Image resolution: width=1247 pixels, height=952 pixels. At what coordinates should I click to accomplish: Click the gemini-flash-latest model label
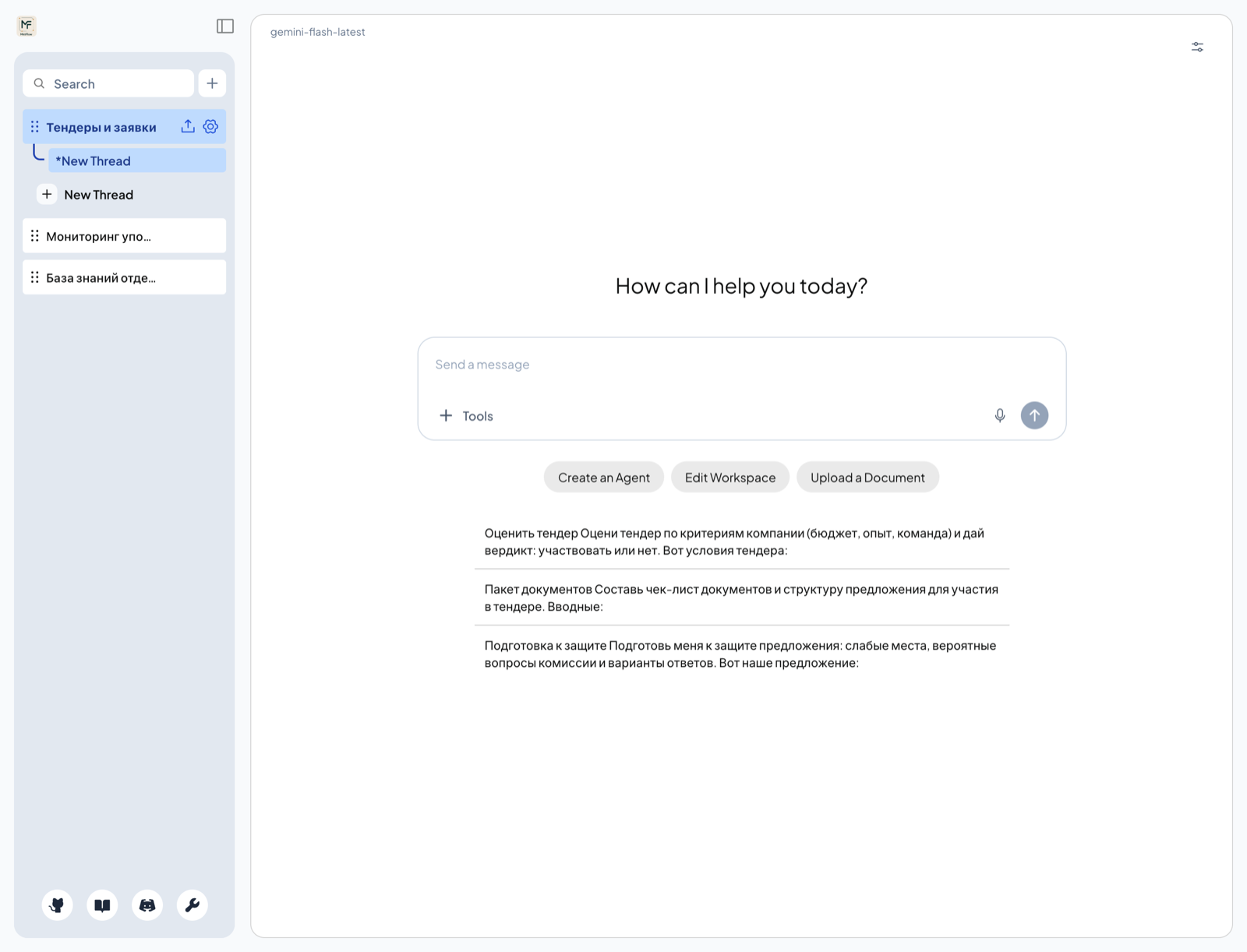coord(318,32)
